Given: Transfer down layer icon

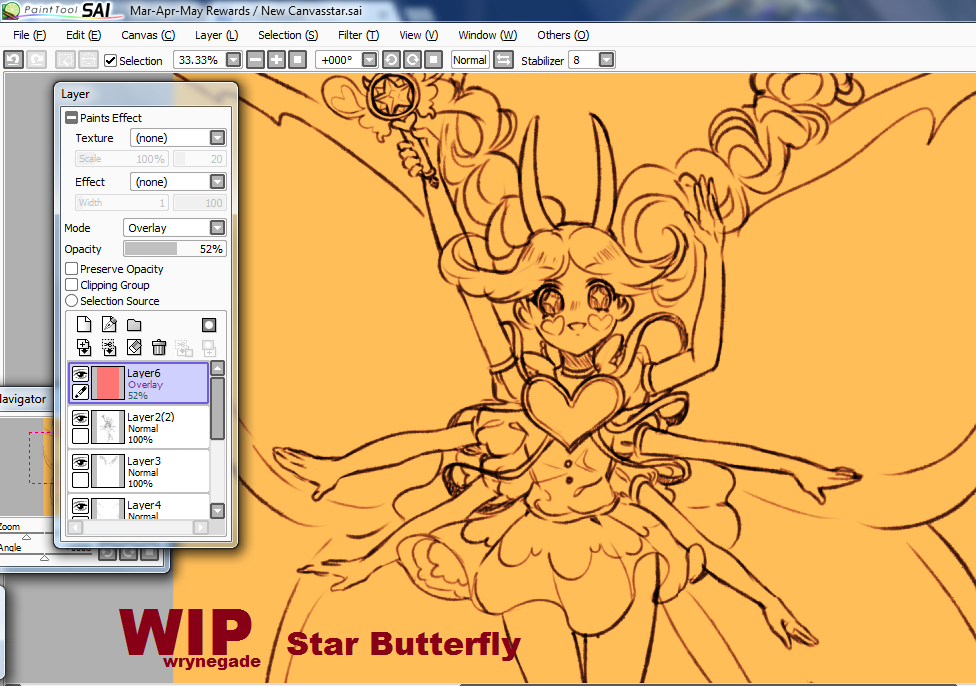Looking at the screenshot, I should [x=83, y=347].
